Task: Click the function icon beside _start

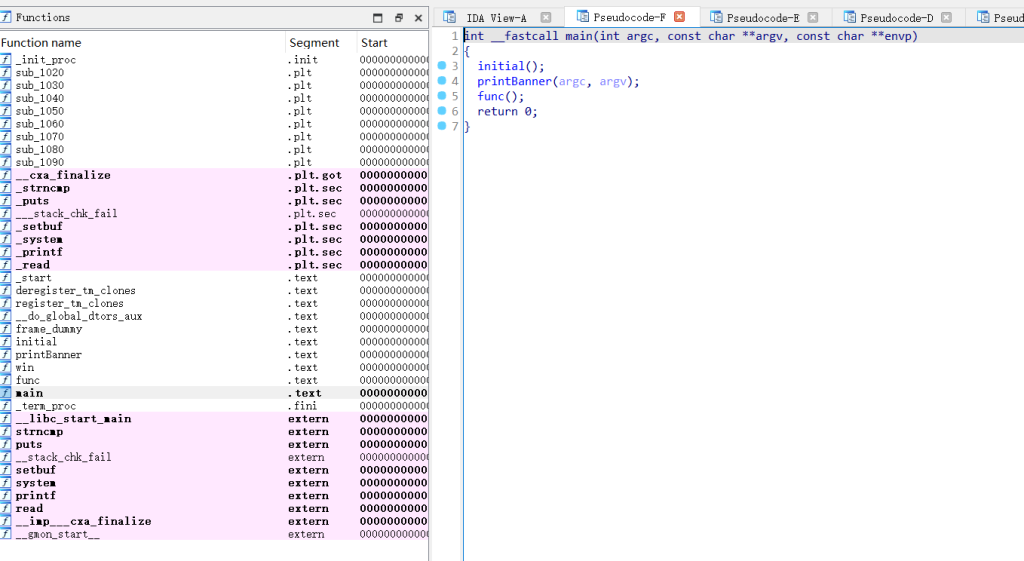Action: 6,278
